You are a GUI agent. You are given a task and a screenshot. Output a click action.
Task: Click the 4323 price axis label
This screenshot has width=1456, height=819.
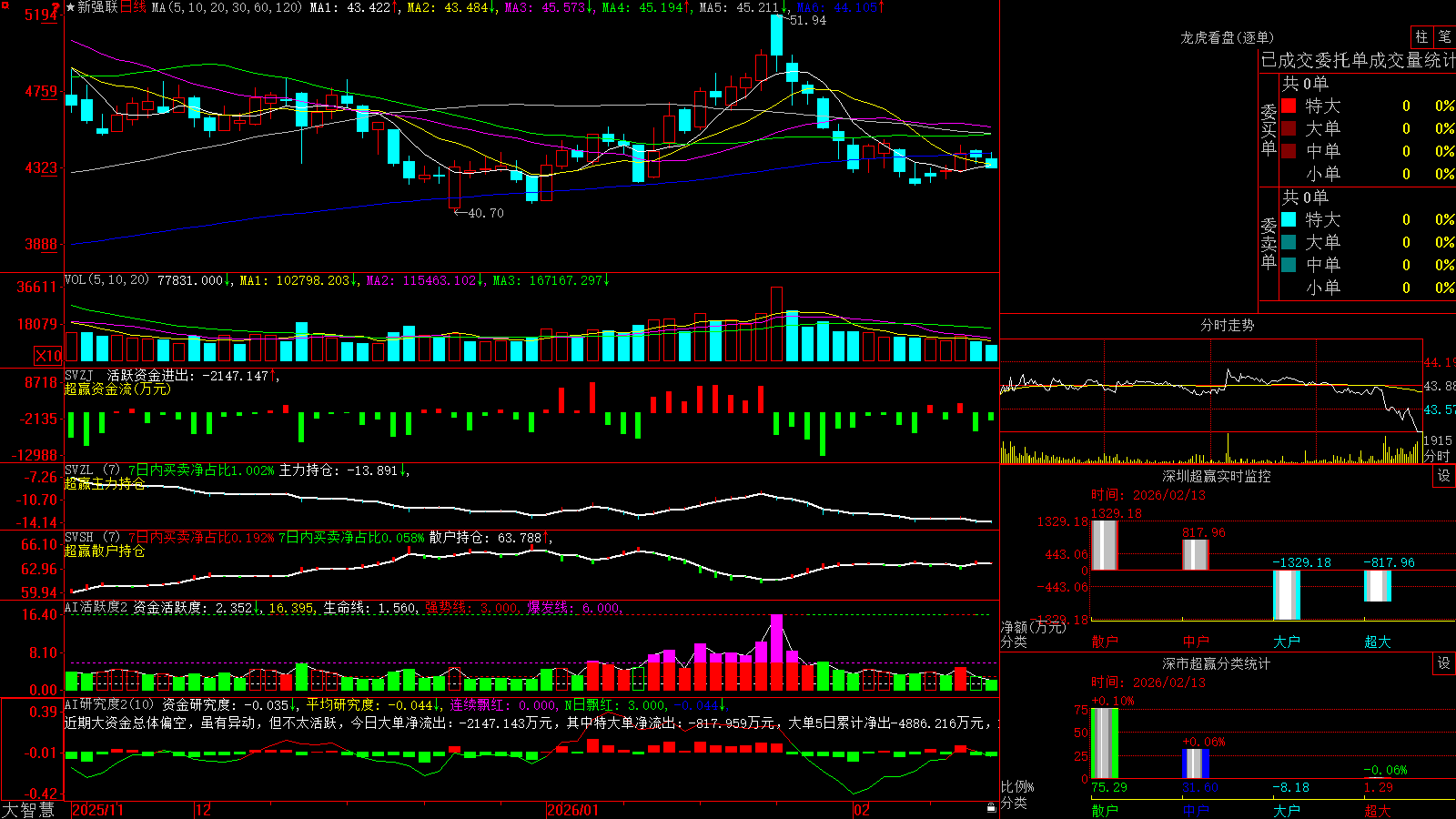click(42, 168)
